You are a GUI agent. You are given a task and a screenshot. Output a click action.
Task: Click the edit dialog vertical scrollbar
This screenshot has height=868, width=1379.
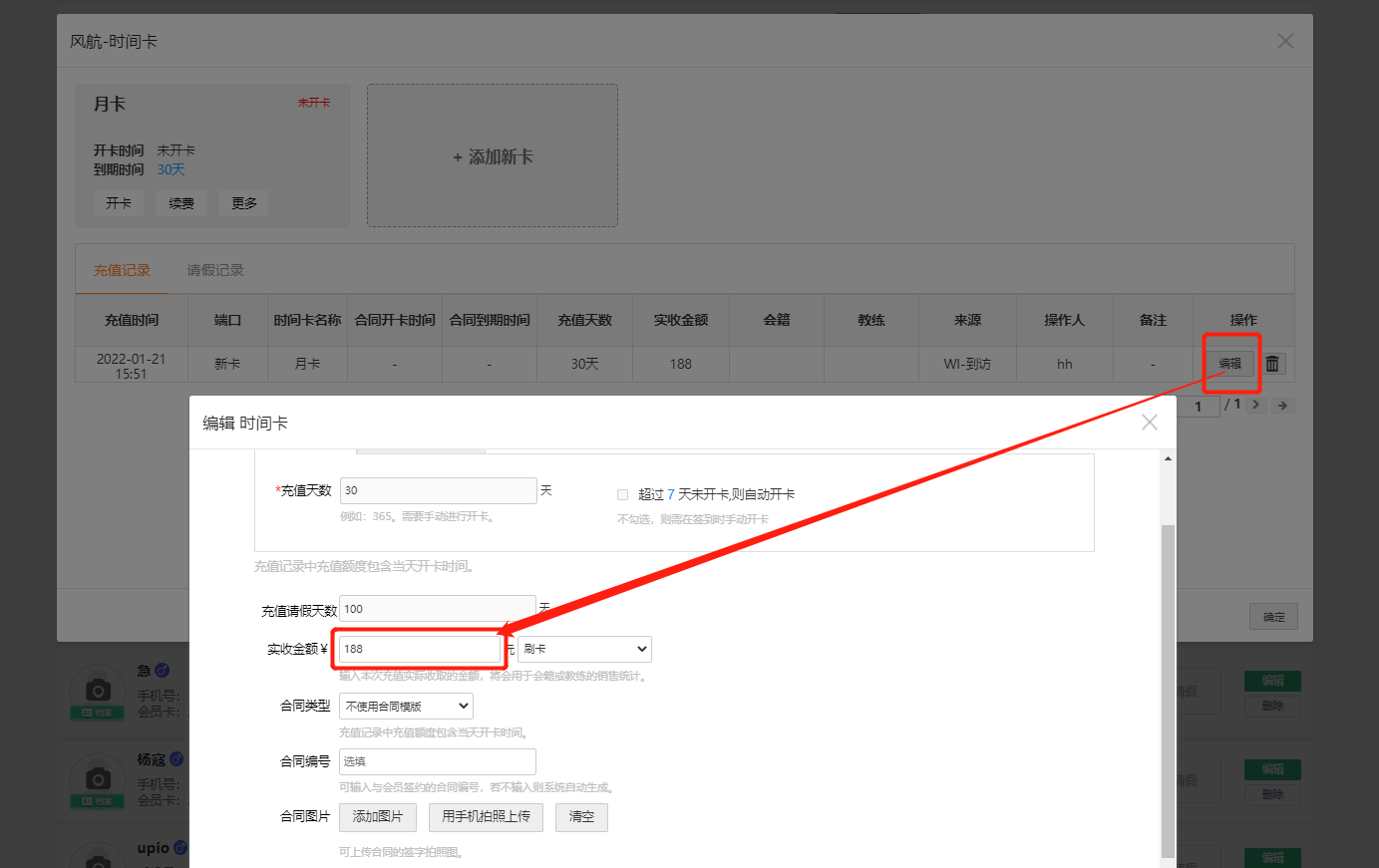(1168, 688)
